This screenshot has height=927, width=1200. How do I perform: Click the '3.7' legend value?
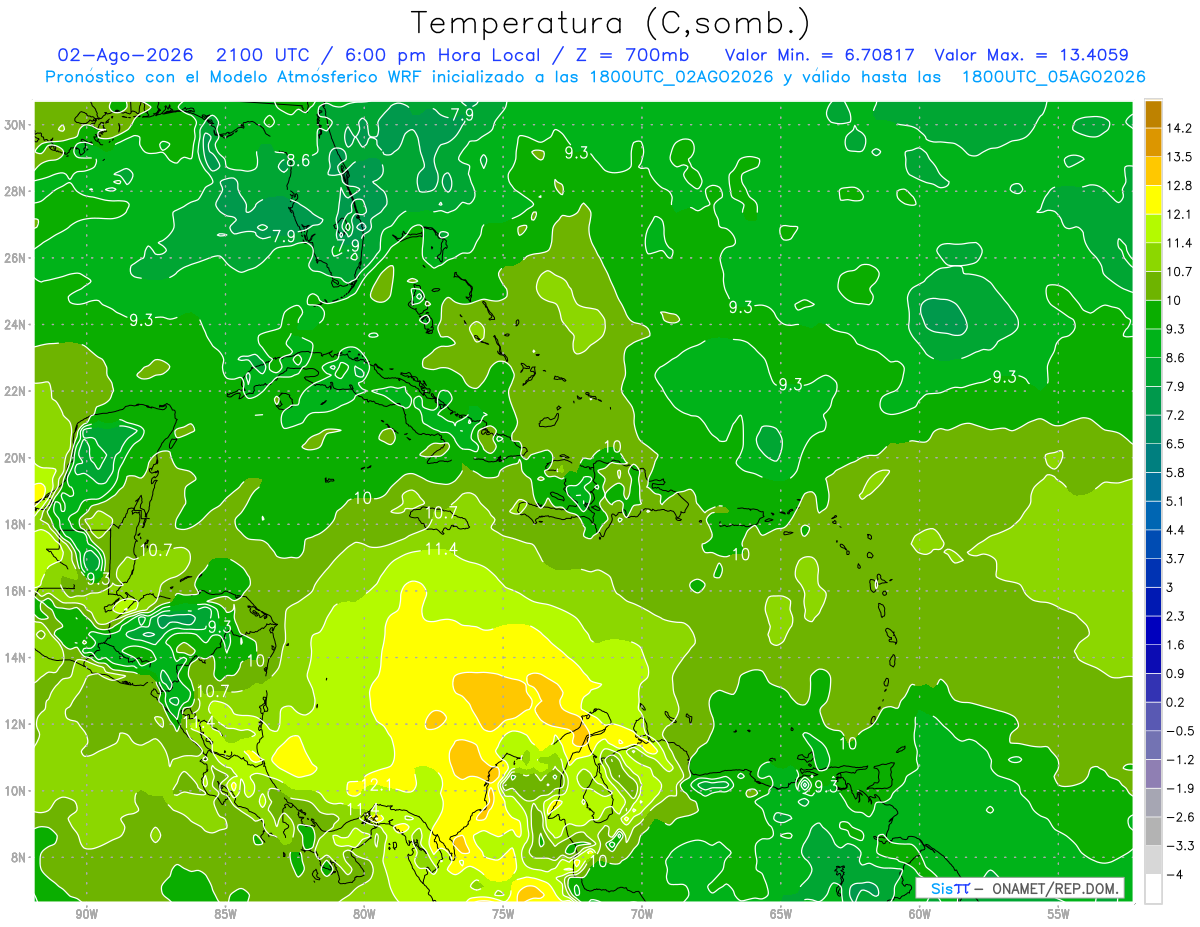[x=1175, y=558]
